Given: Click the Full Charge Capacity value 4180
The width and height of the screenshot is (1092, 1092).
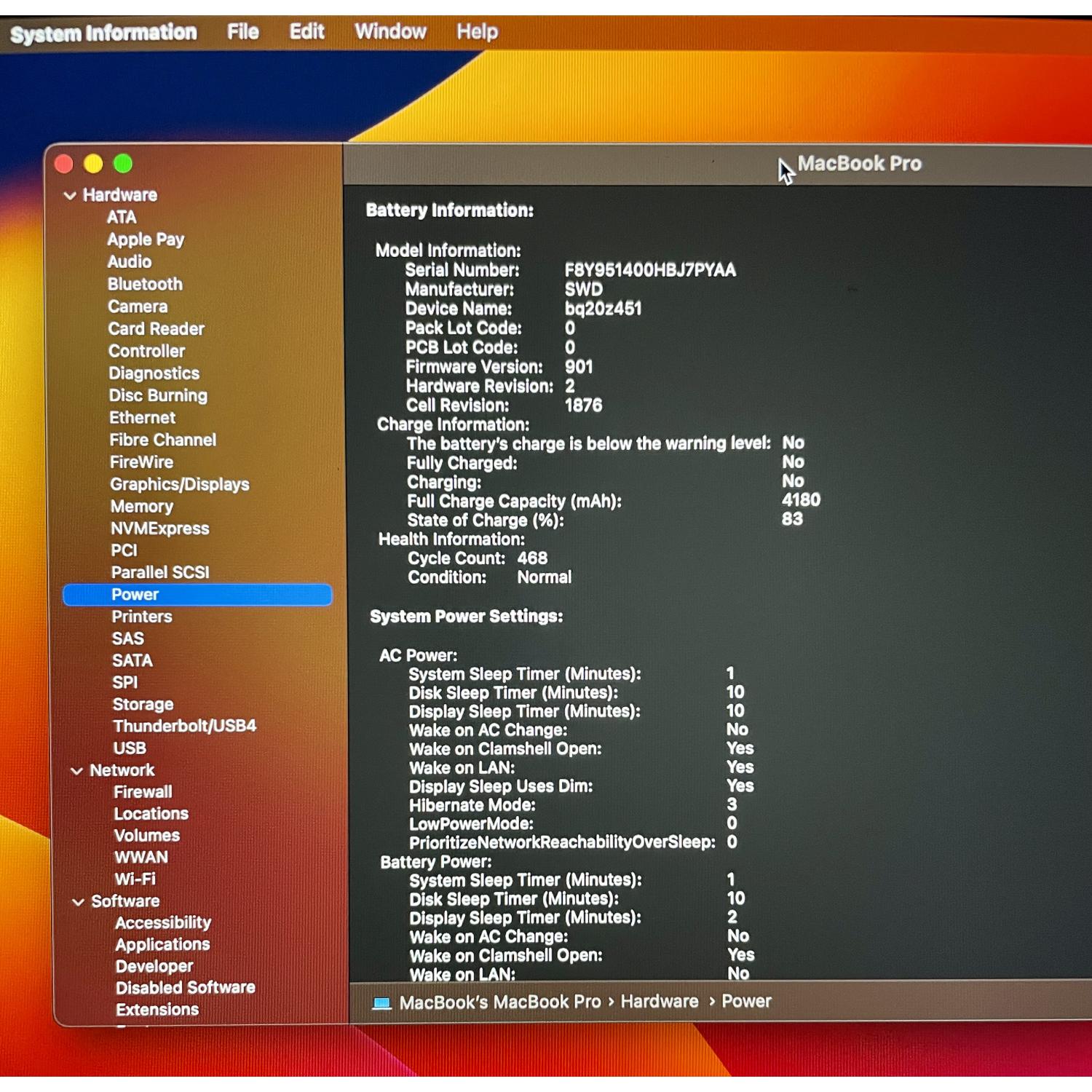Looking at the screenshot, I should 801,500.
